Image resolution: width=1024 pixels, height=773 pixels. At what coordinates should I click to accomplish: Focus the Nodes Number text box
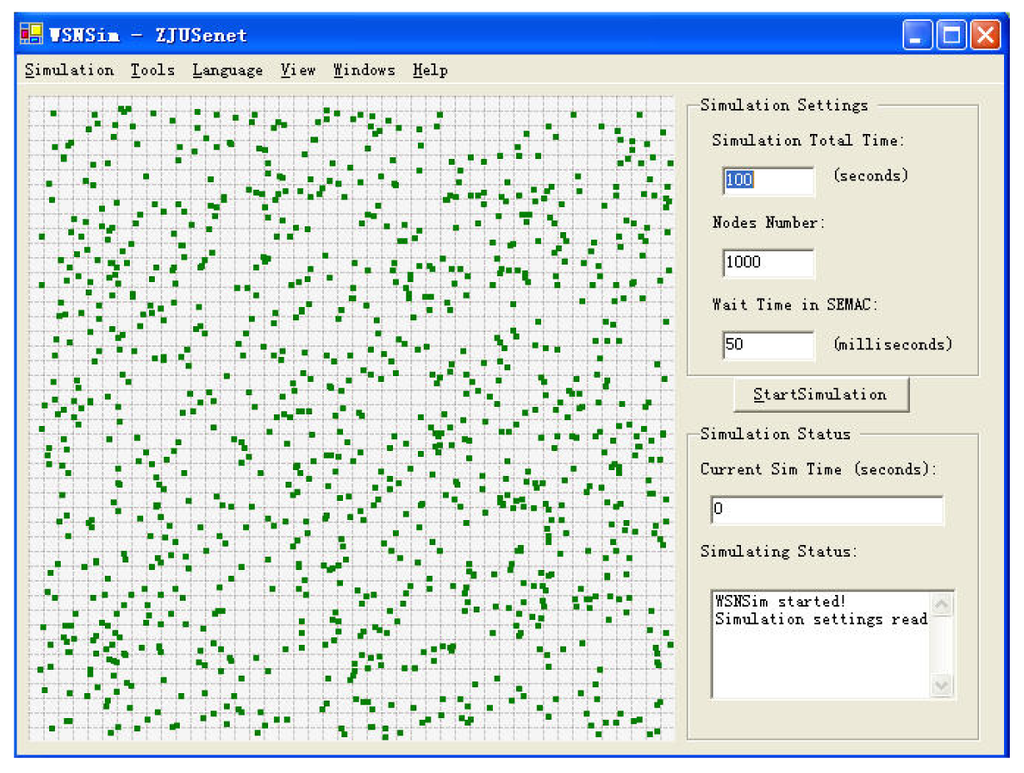pyautogui.click(x=768, y=262)
